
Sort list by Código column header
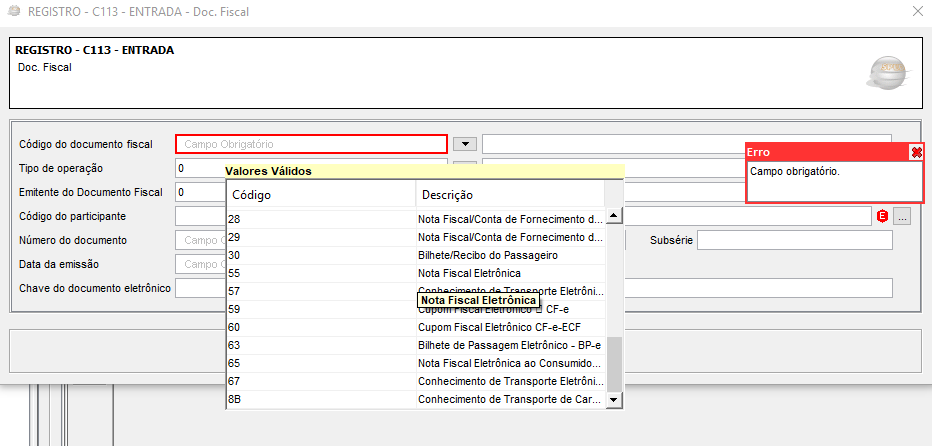320,194
